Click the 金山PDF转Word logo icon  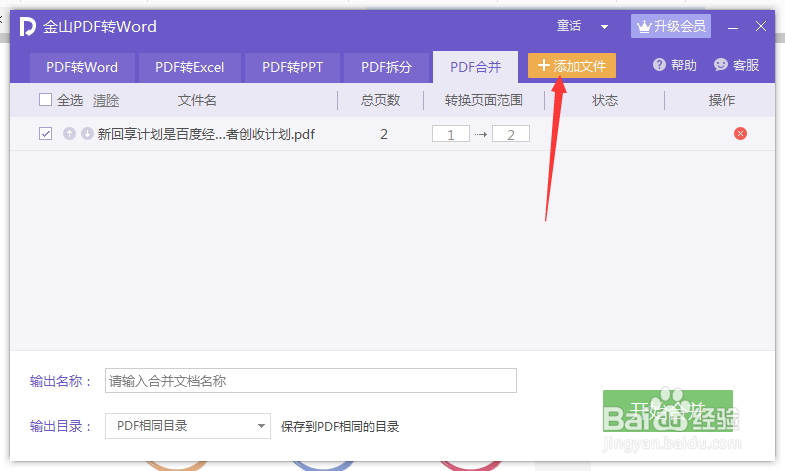point(28,27)
